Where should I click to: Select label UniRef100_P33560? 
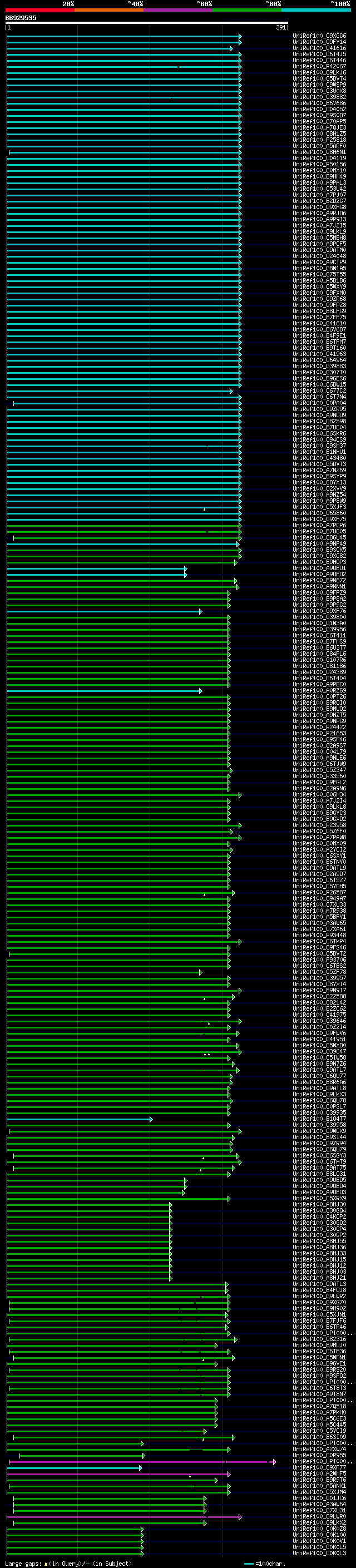319,776
